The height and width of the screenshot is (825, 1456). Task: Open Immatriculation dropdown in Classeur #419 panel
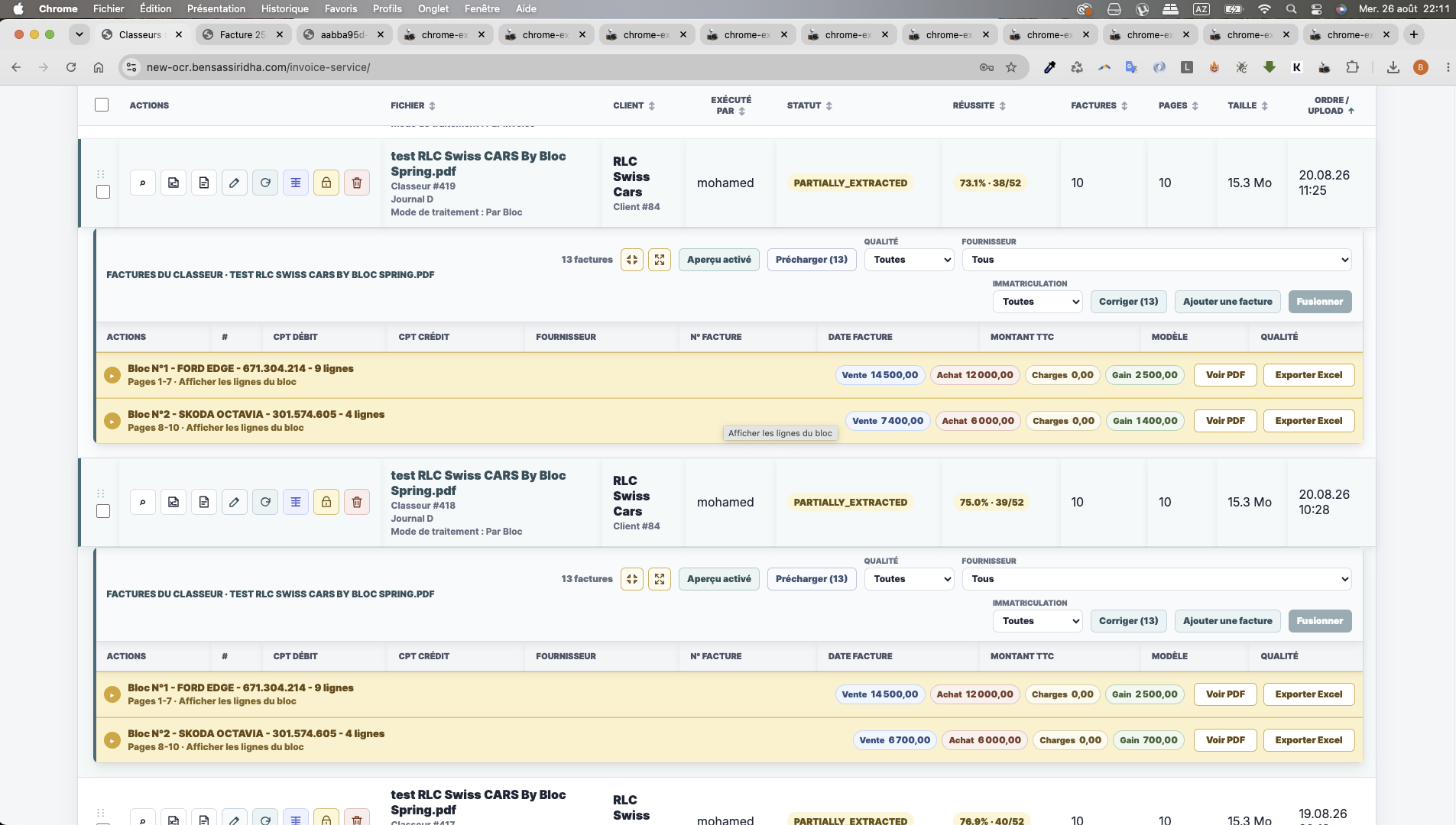1038,302
